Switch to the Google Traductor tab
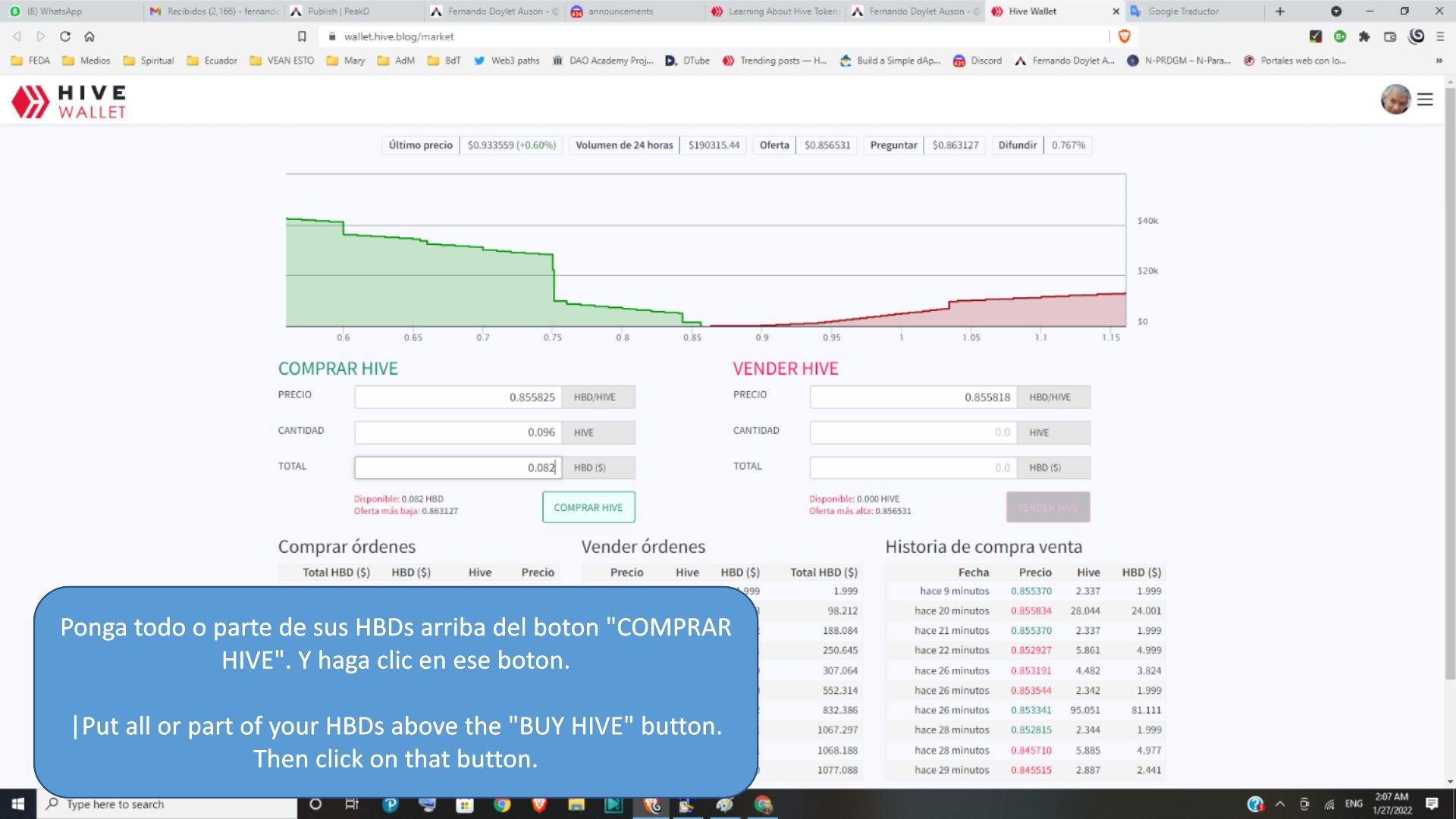1456x819 pixels. (x=1194, y=11)
